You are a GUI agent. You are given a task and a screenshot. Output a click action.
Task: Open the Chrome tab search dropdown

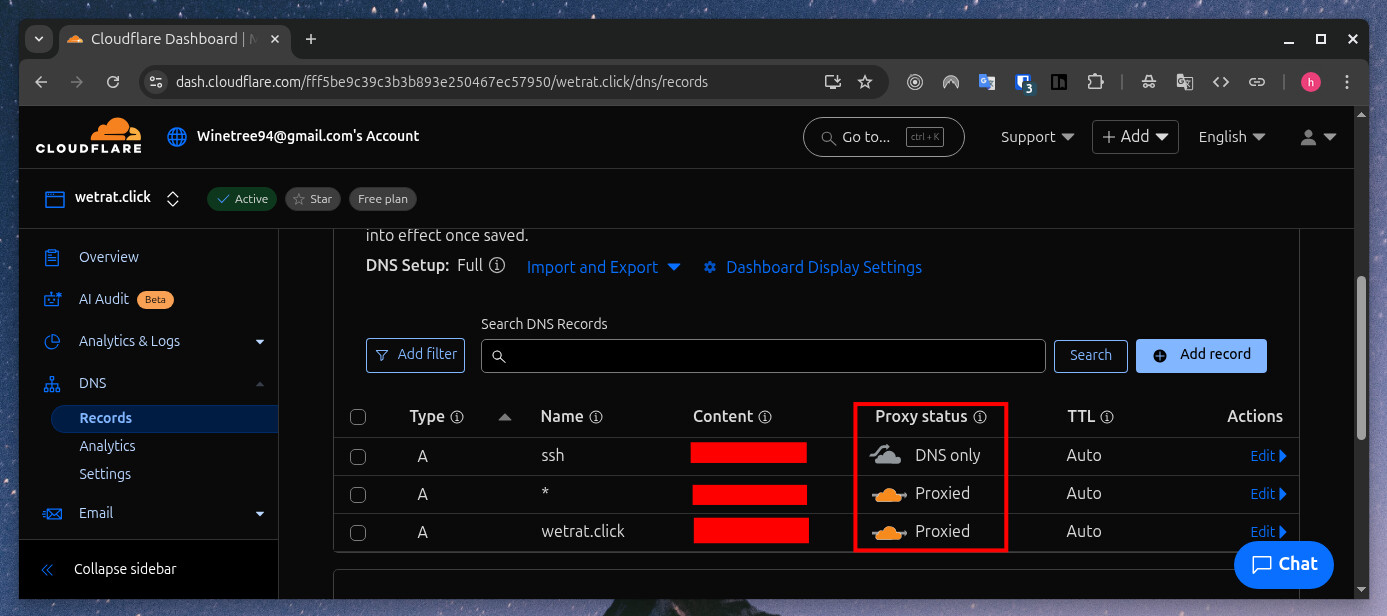(38, 39)
